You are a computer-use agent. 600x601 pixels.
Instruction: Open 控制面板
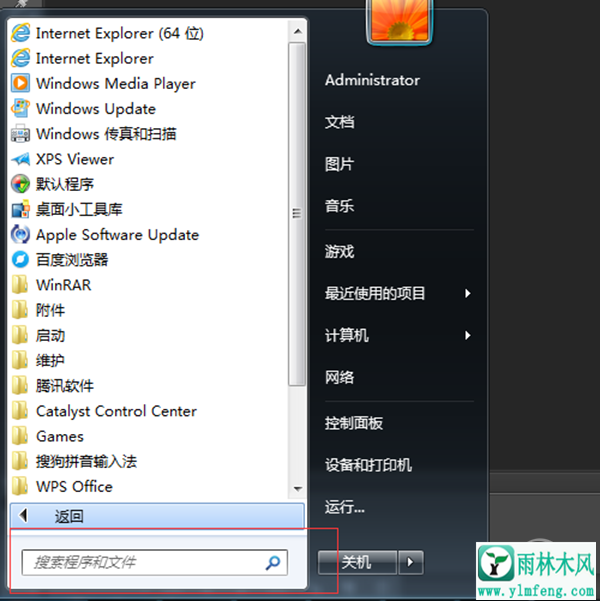pos(354,423)
